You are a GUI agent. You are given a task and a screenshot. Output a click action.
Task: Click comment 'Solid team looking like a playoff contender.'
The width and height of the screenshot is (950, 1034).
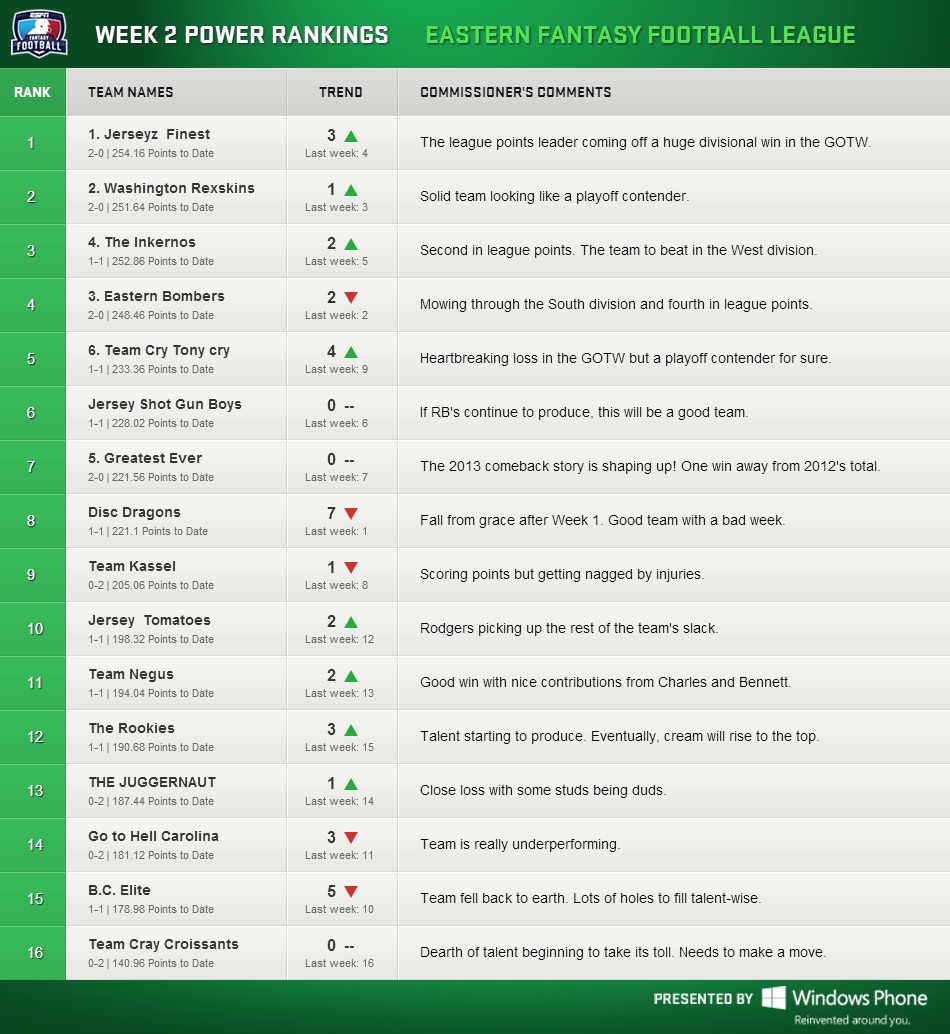tap(554, 197)
